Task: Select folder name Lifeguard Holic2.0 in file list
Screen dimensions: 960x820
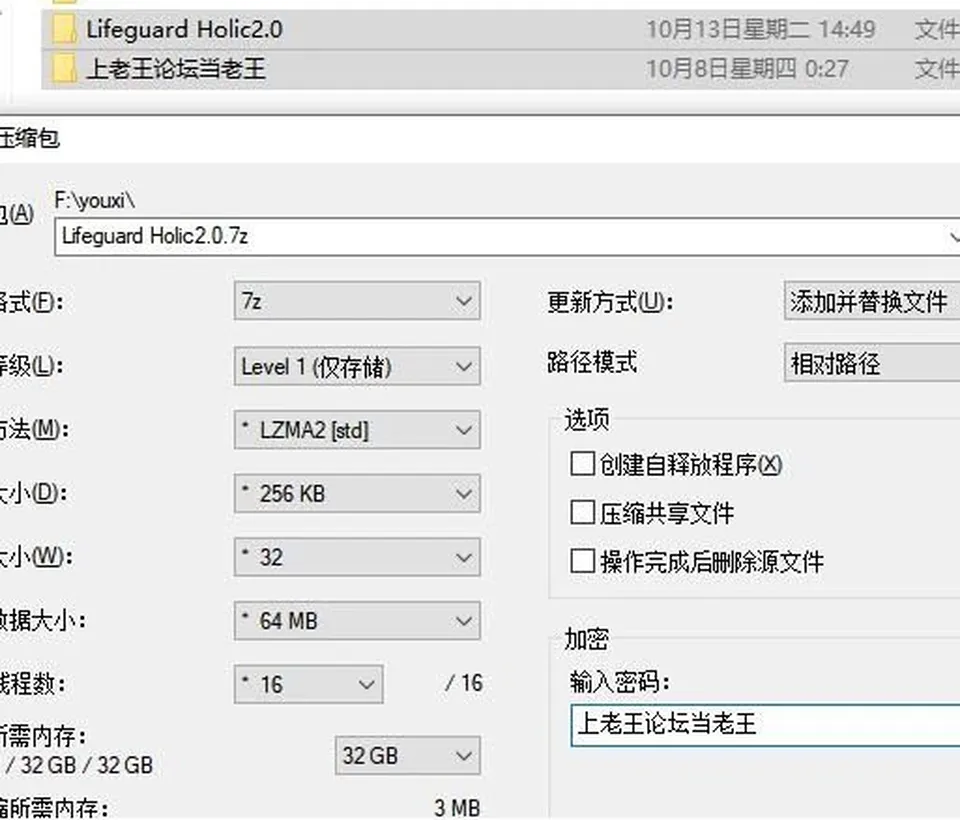Action: tap(184, 29)
